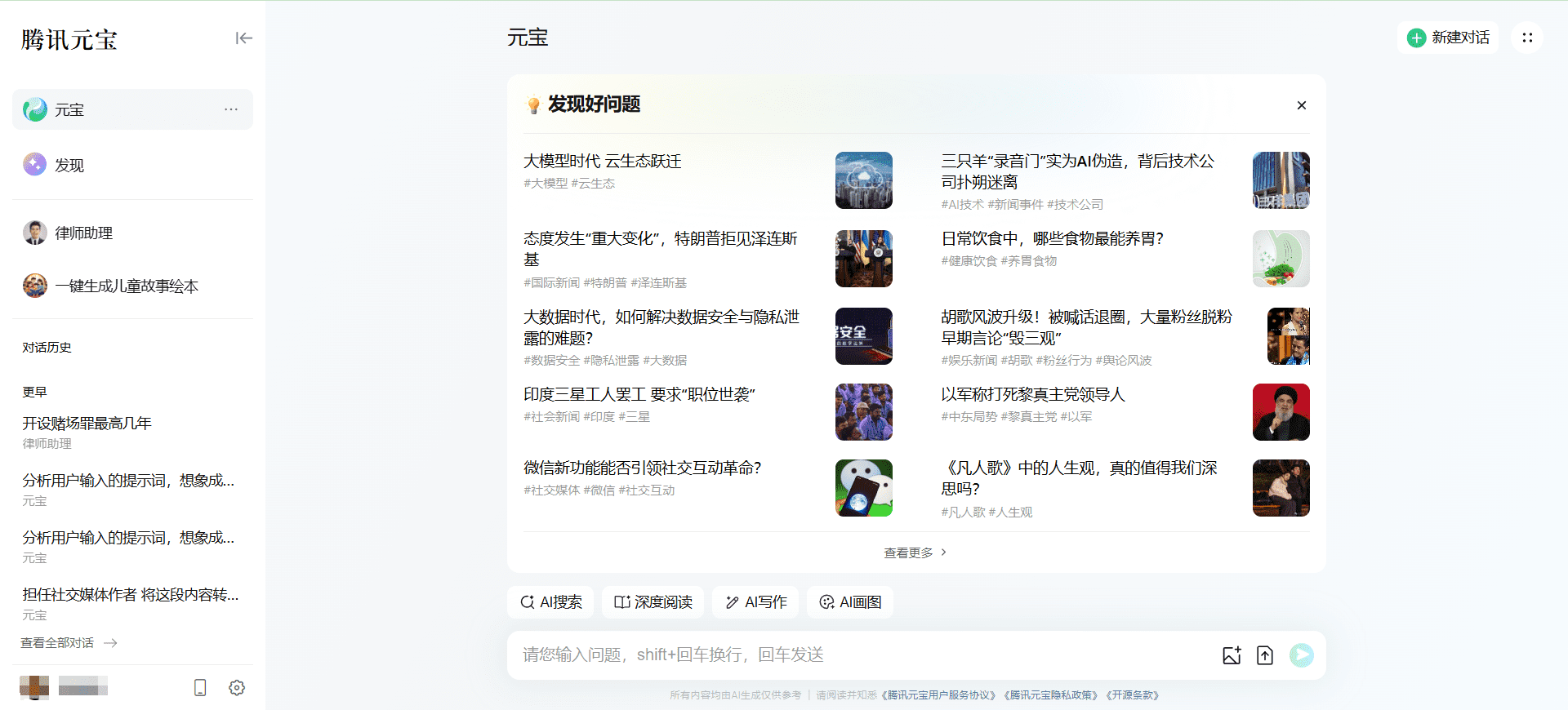Click the WeChat thumbnail for 微信新功能 question
Image resolution: width=1568 pixels, height=710 pixels.
pyautogui.click(x=864, y=488)
